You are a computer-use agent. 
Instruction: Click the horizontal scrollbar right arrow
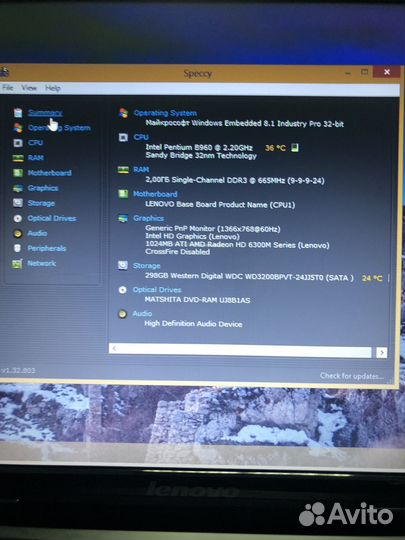pos(382,353)
